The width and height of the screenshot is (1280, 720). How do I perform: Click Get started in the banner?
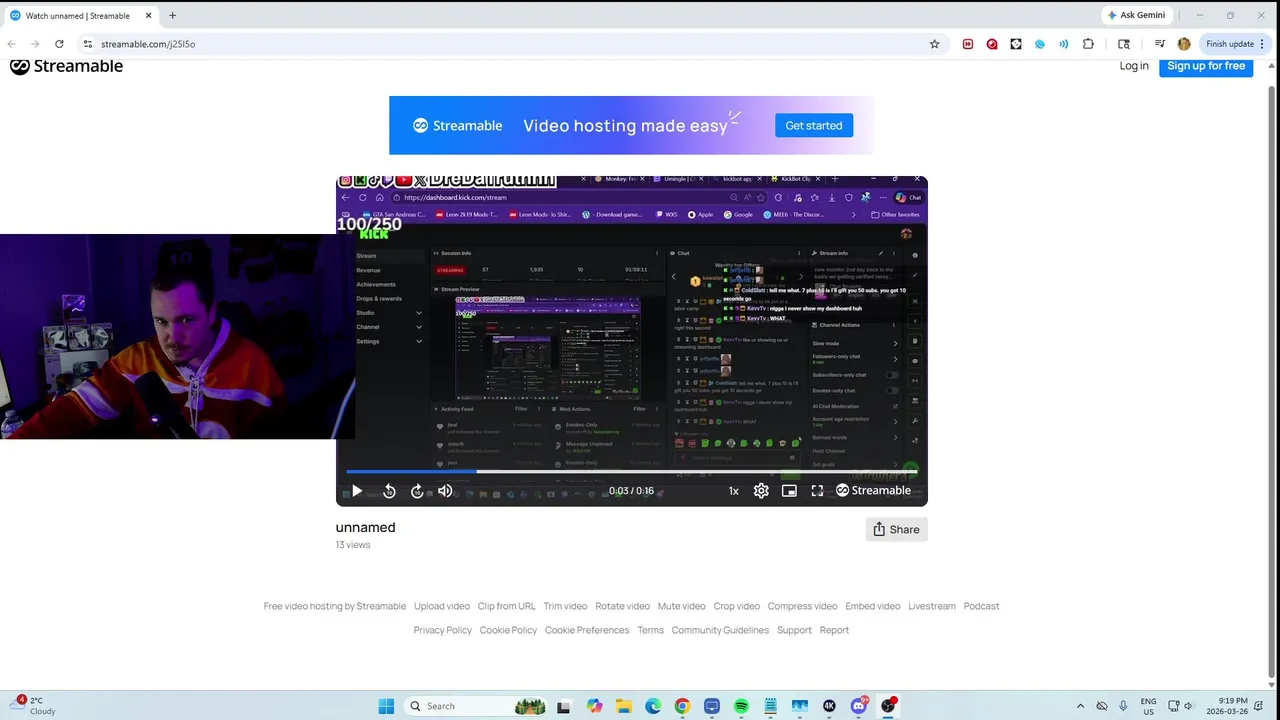(x=814, y=125)
